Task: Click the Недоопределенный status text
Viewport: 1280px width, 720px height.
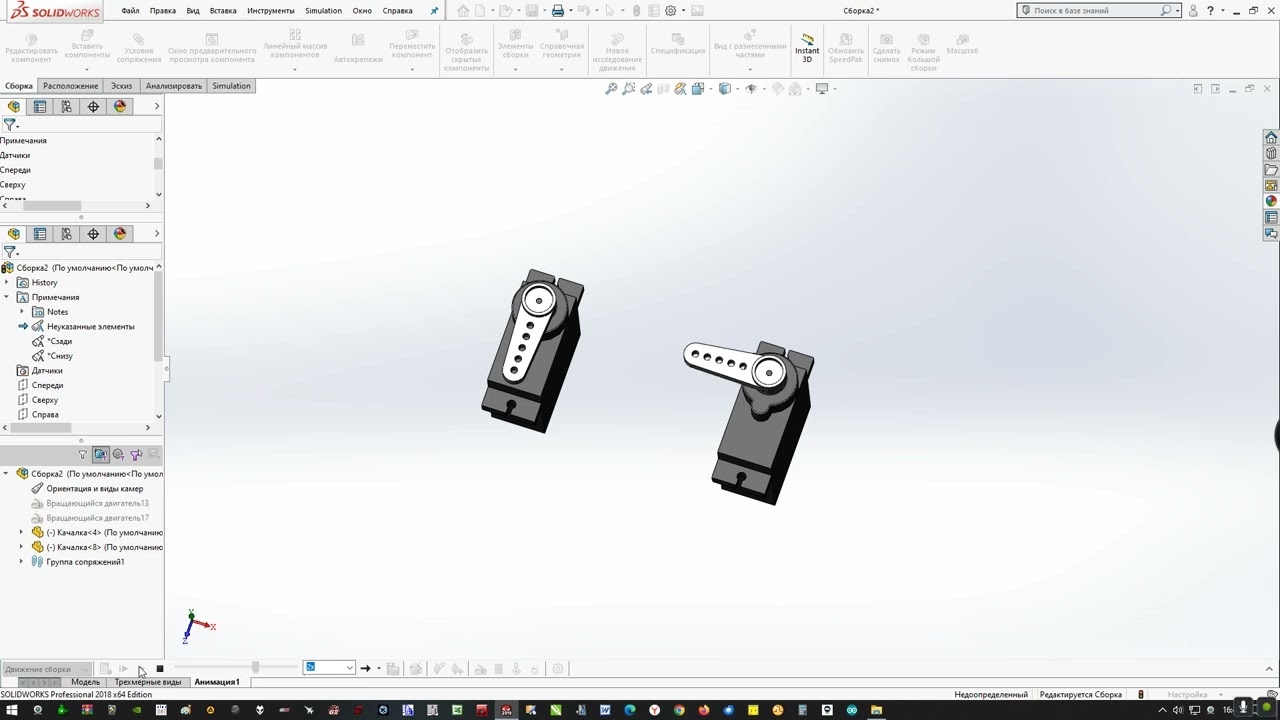Action: pos(991,695)
